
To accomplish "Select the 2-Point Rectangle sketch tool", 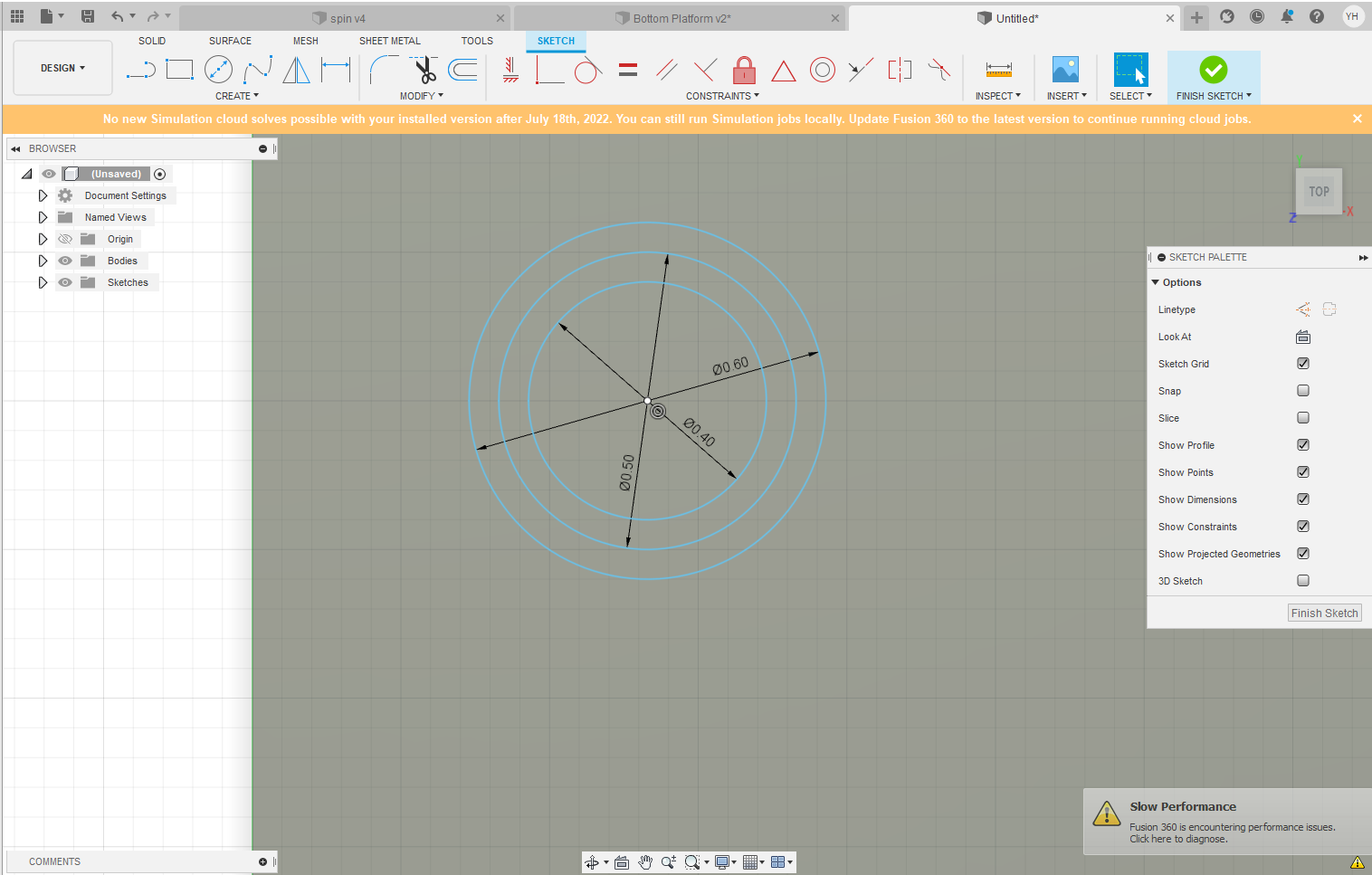I will point(179,70).
